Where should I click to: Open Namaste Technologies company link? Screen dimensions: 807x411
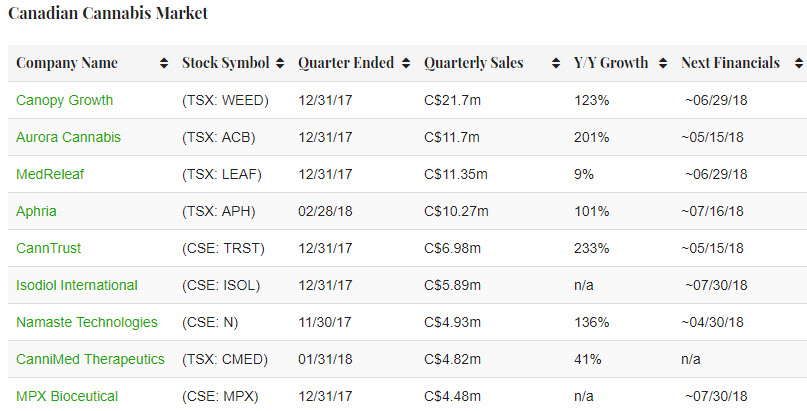click(x=87, y=322)
